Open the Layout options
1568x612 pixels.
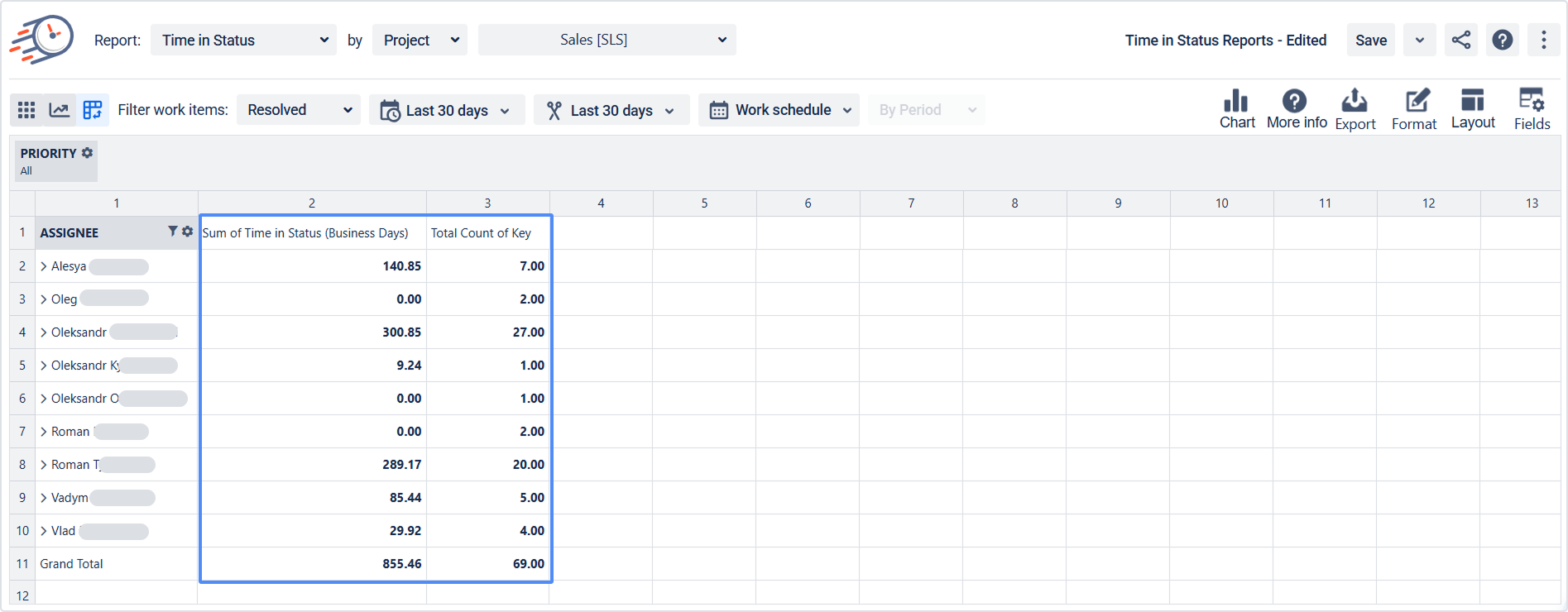click(1473, 109)
